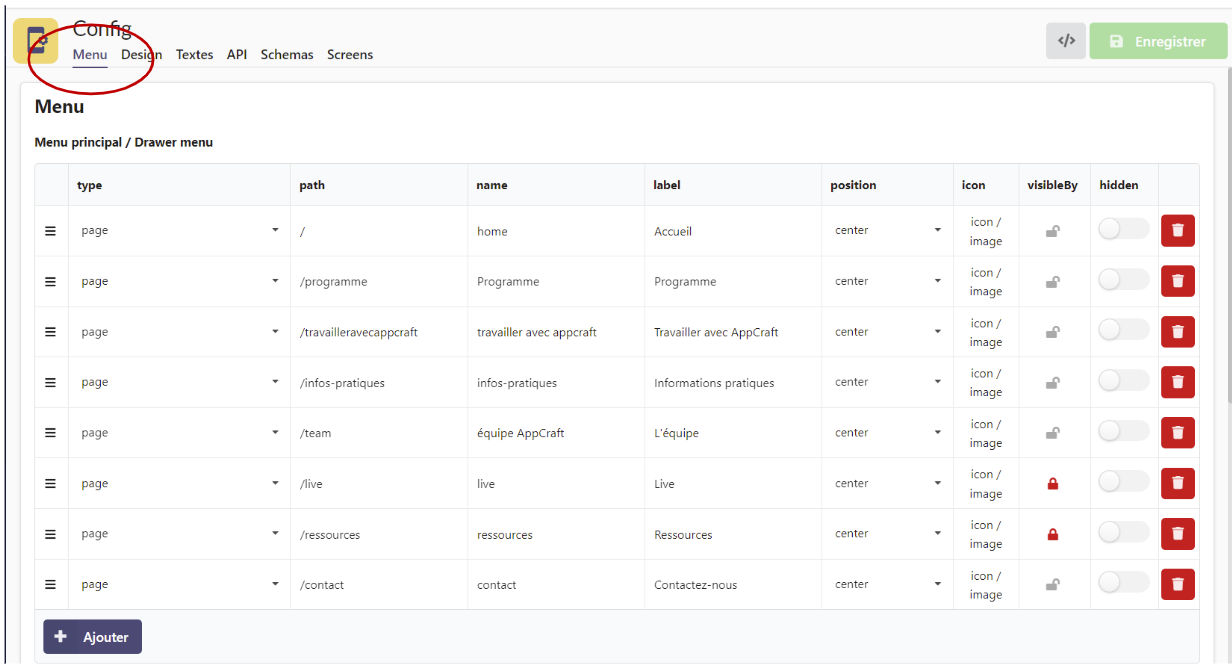This screenshot has height=668, width=1232.
Task: Delete the contact menu entry
Action: [x=1177, y=584]
